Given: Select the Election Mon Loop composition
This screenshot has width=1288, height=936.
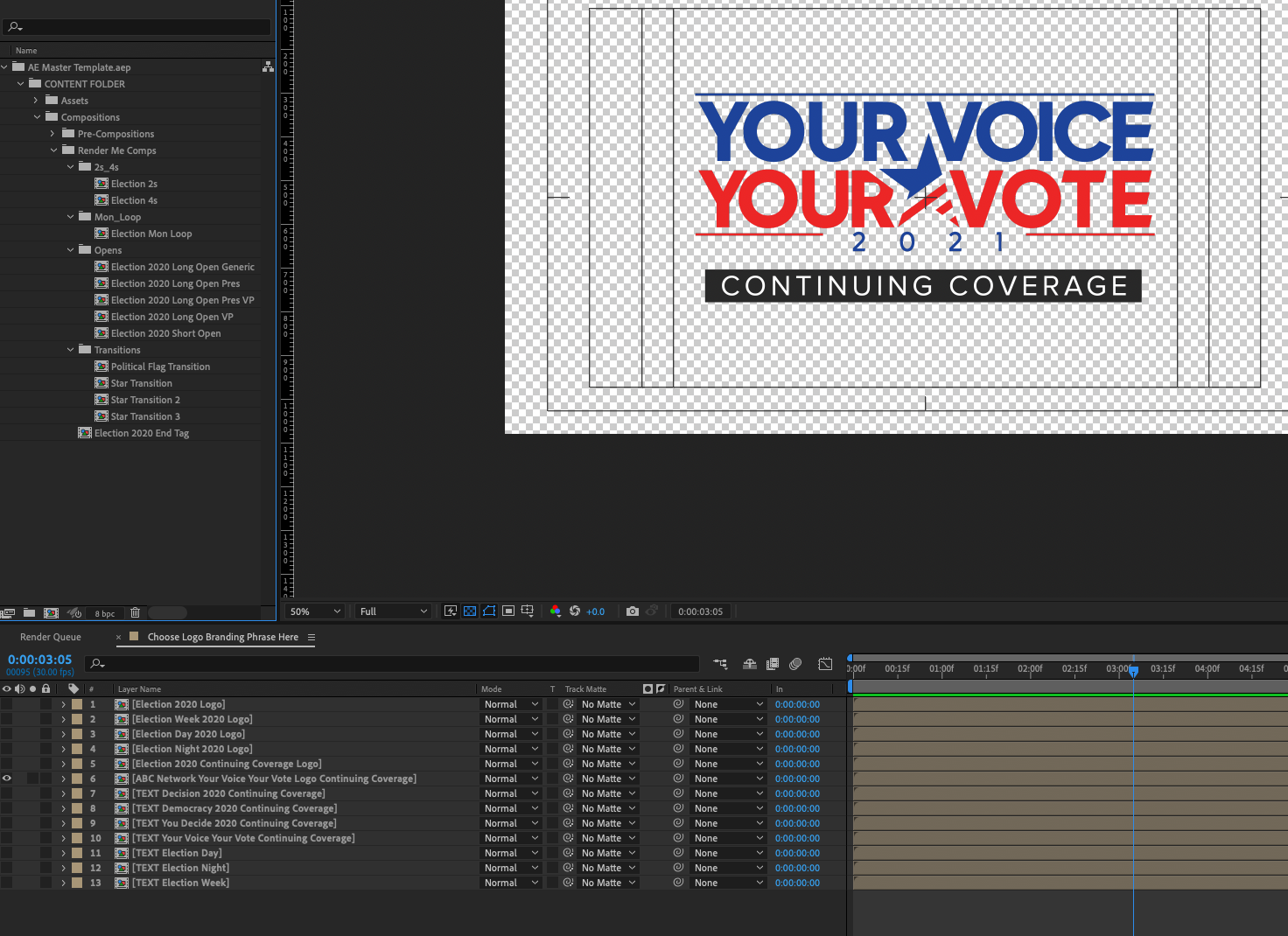Looking at the screenshot, I should click(x=151, y=234).
